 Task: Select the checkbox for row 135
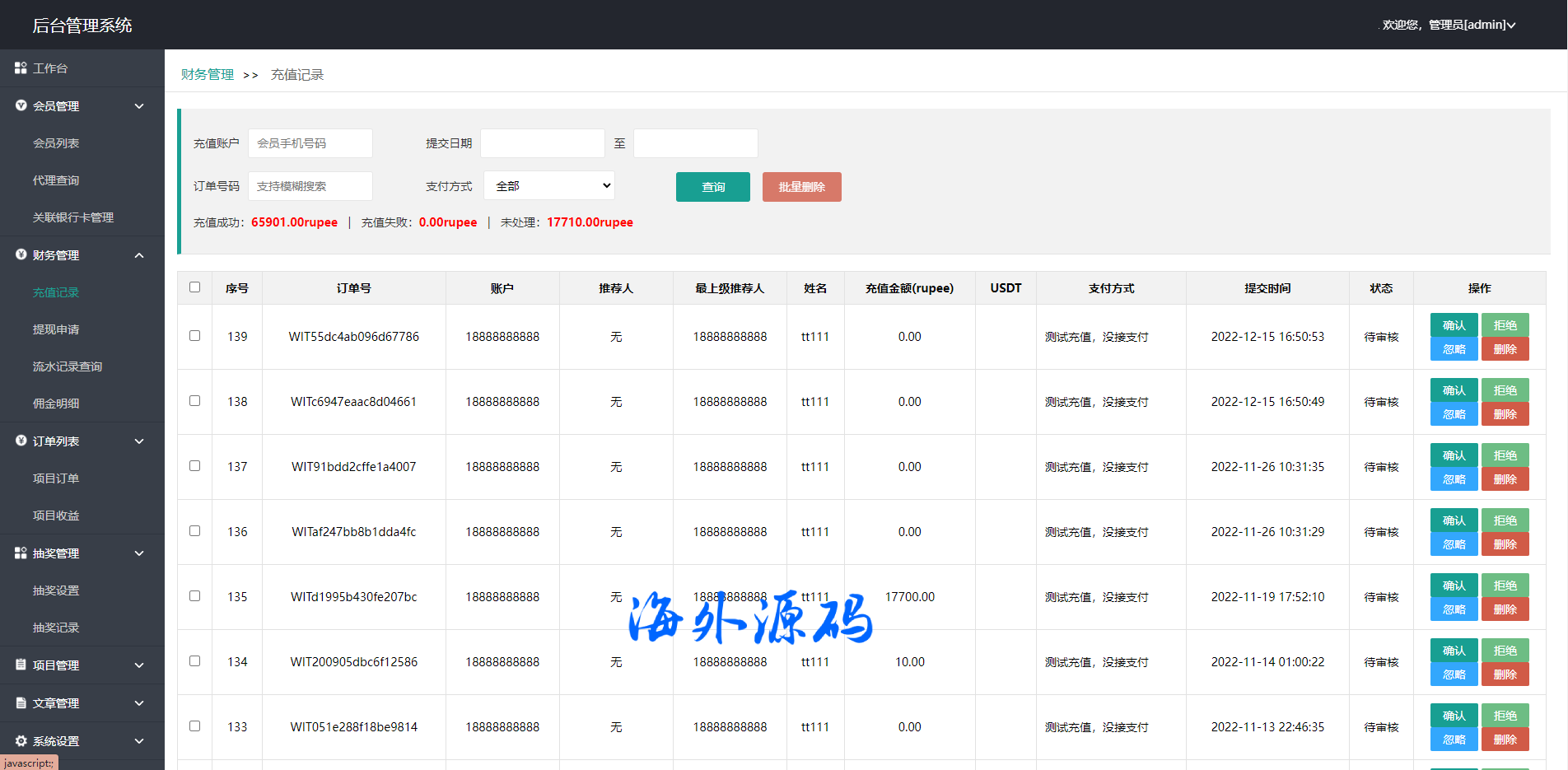click(194, 596)
